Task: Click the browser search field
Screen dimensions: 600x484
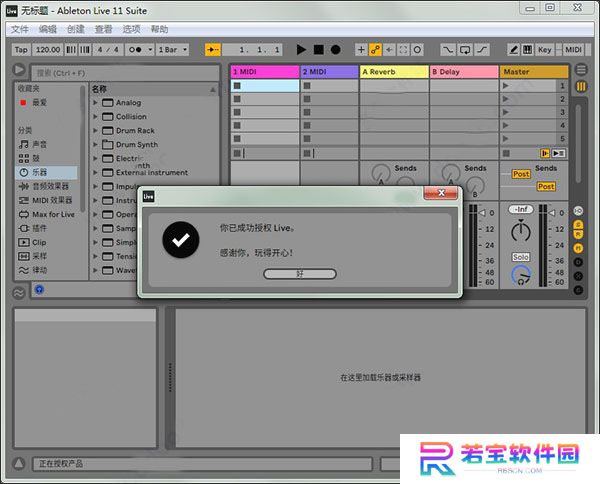Action: point(126,73)
